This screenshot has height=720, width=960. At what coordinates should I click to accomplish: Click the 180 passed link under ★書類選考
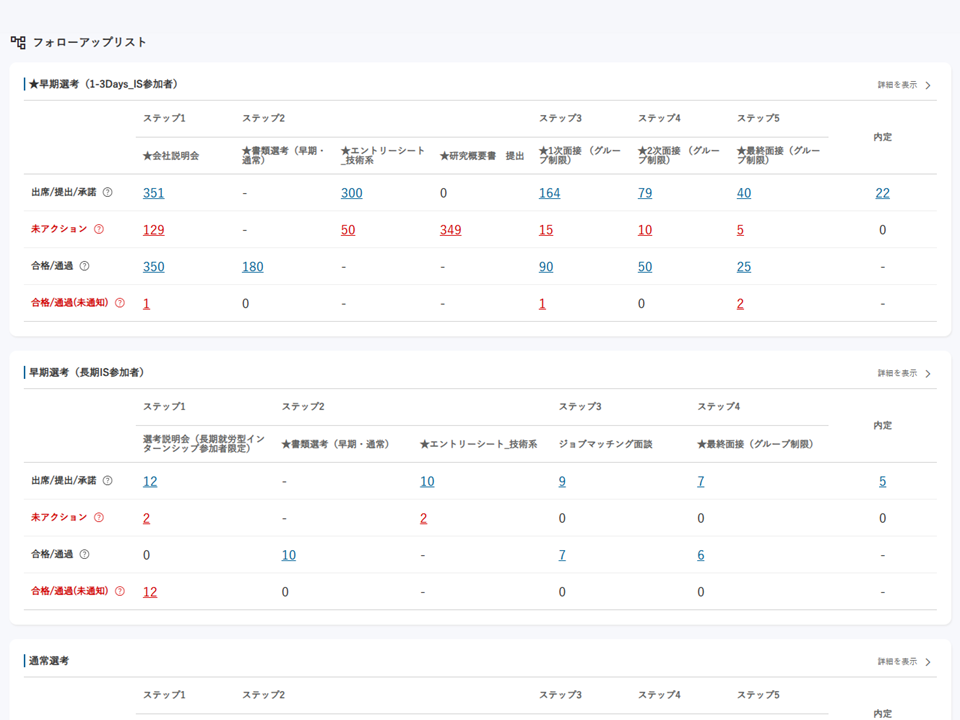(x=252, y=267)
